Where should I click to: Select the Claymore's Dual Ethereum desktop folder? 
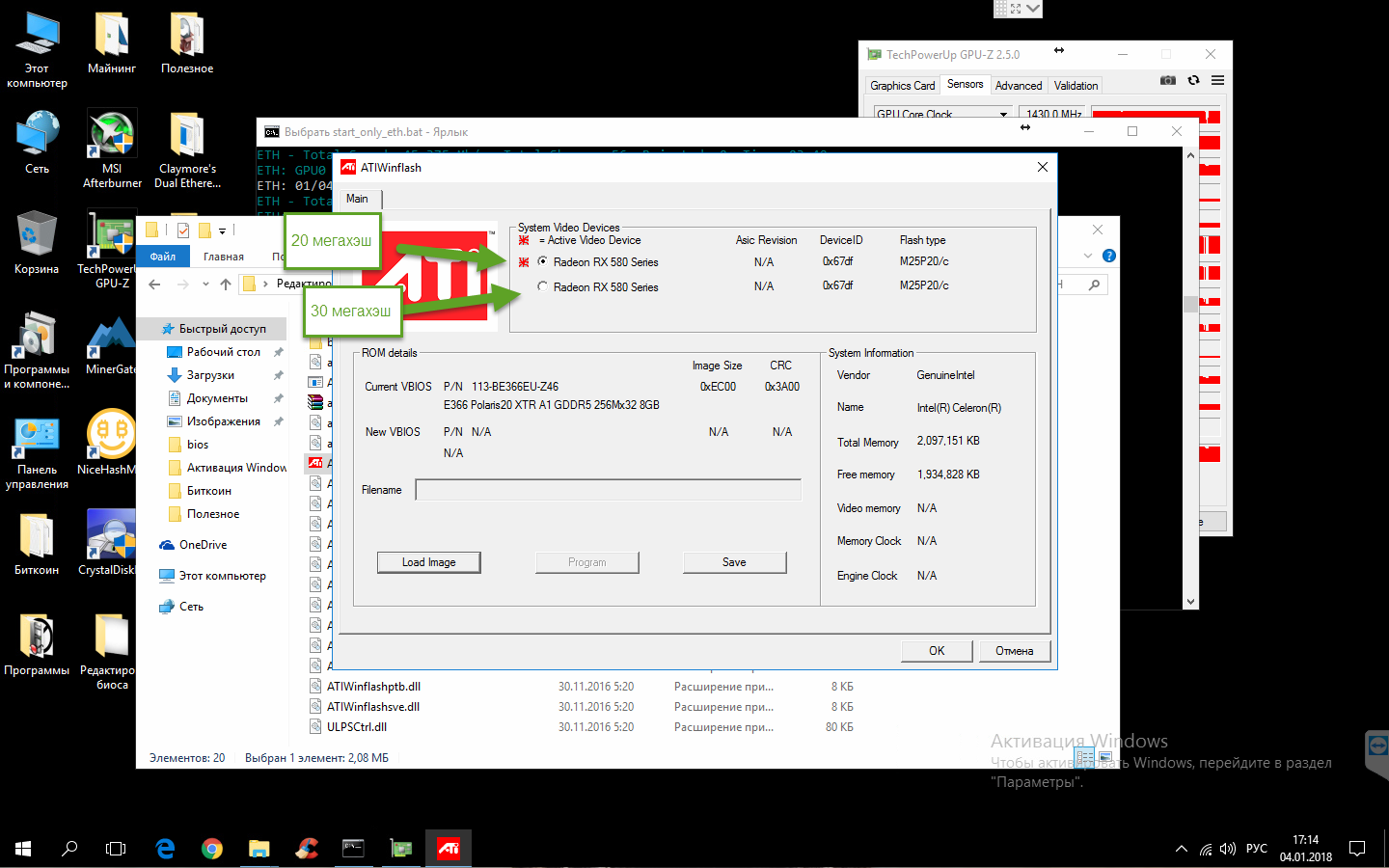187,149
